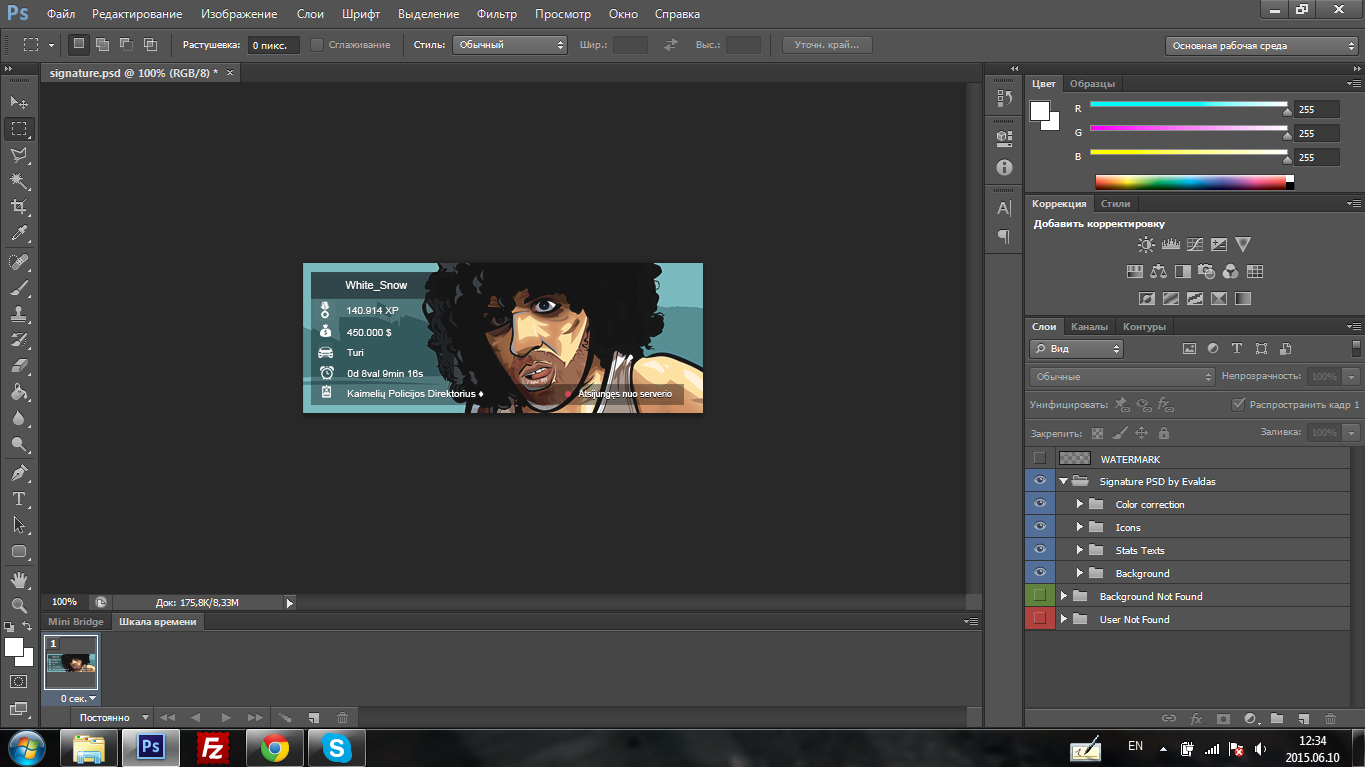Select the Magic Wand tool
The height and width of the screenshot is (767, 1365).
tap(19, 181)
